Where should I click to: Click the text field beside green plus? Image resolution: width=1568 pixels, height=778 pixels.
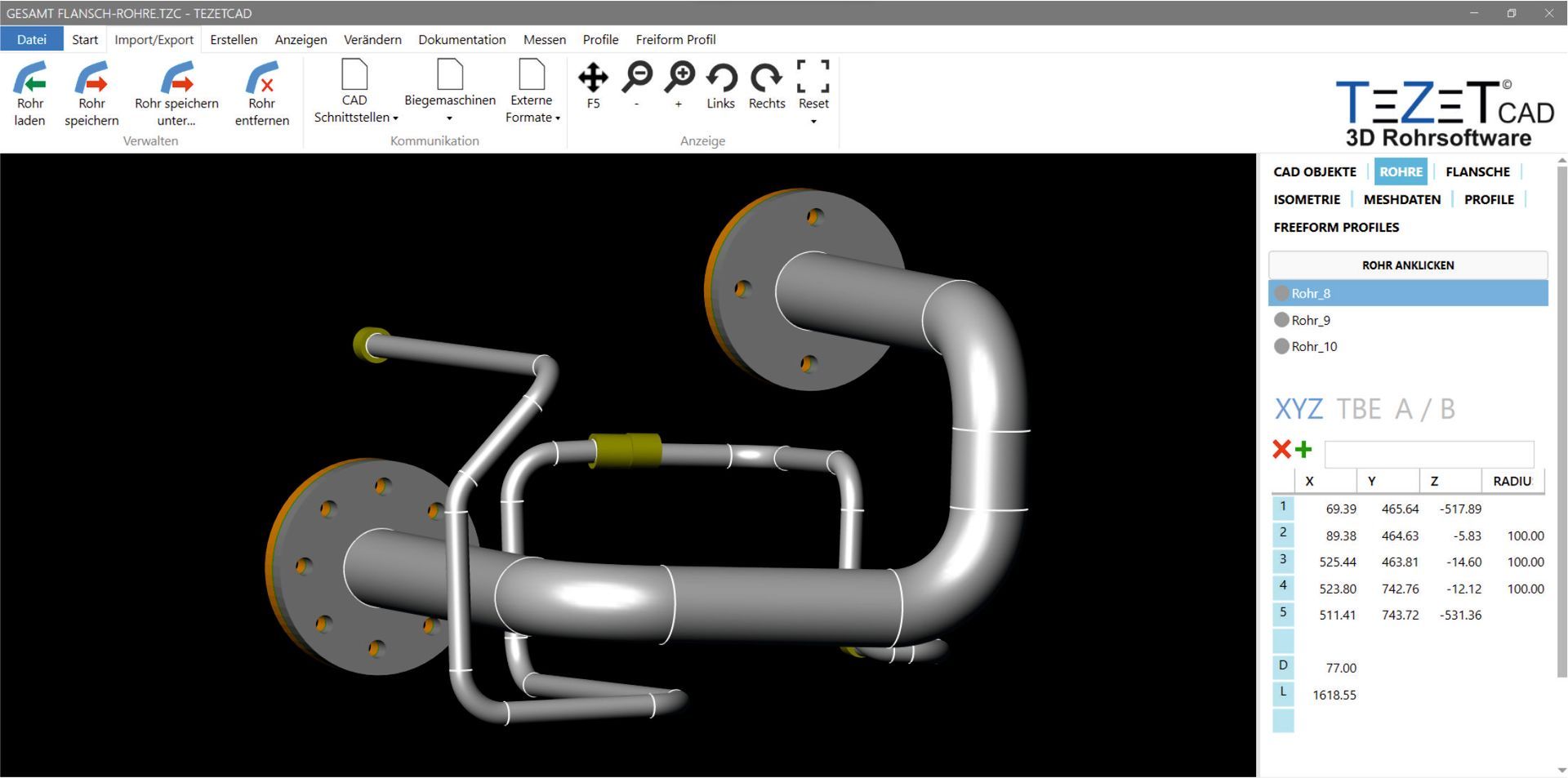(1428, 454)
